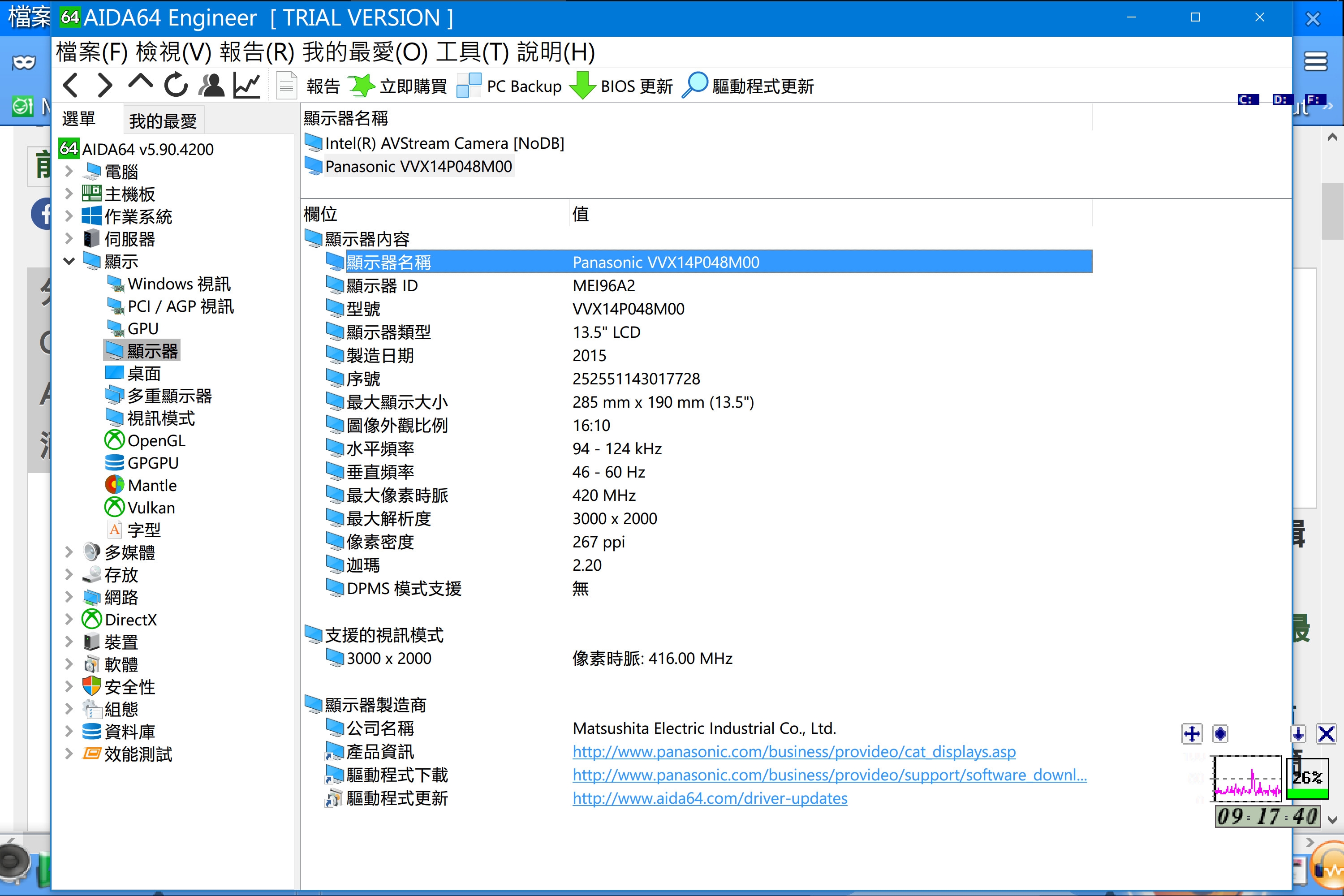Image resolution: width=1344 pixels, height=896 pixels.
Task: Click the 報告 report toolbar button
Action: tap(309, 86)
